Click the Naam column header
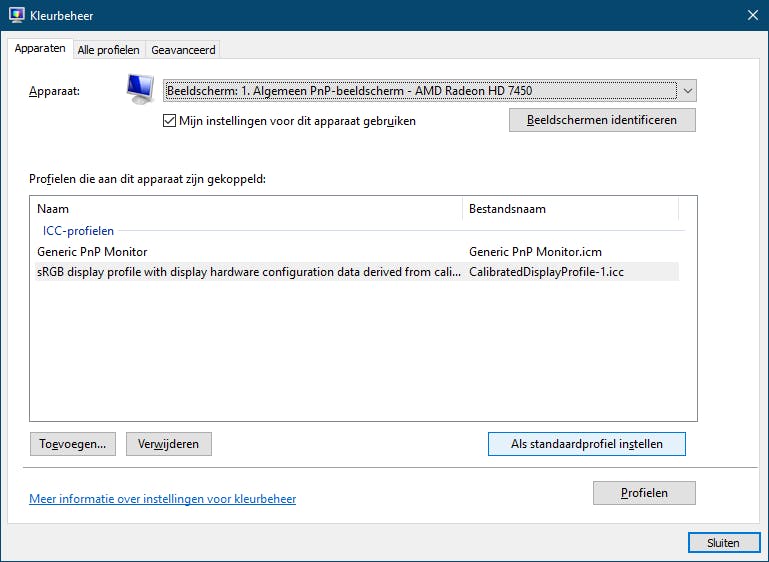Image resolution: width=769 pixels, height=562 pixels. 245,209
